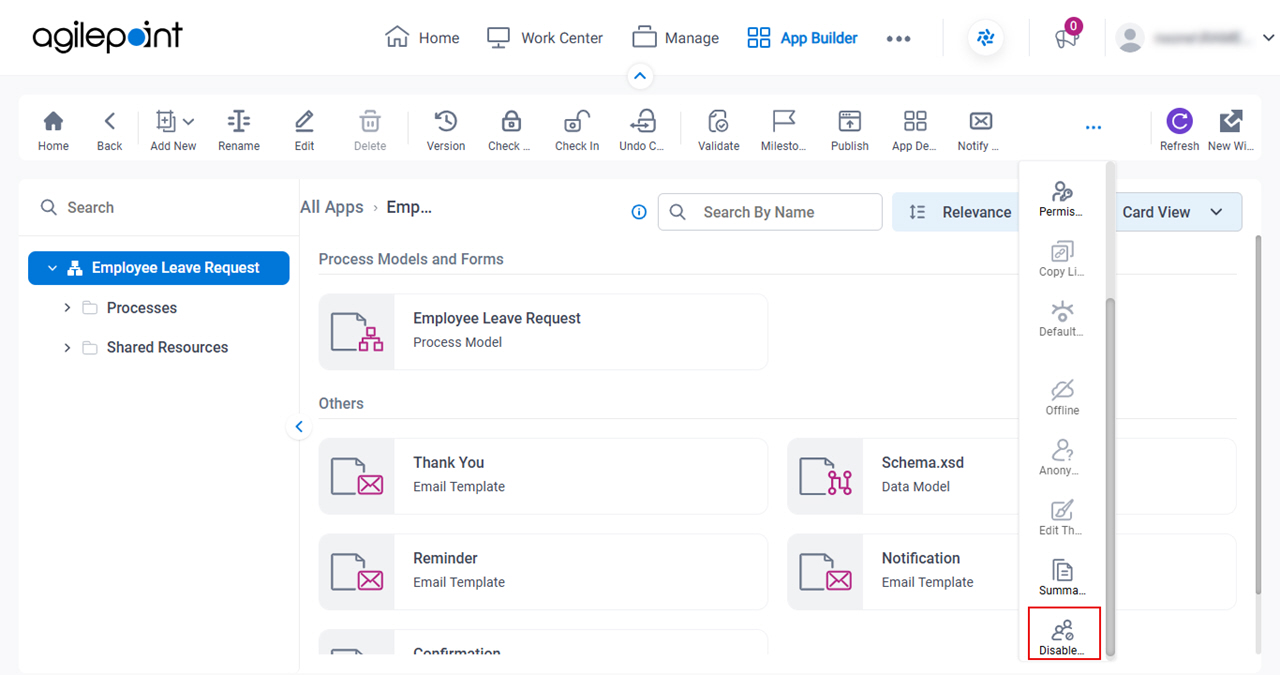Click the Rename tool
This screenshot has width=1280, height=675.
[239, 130]
